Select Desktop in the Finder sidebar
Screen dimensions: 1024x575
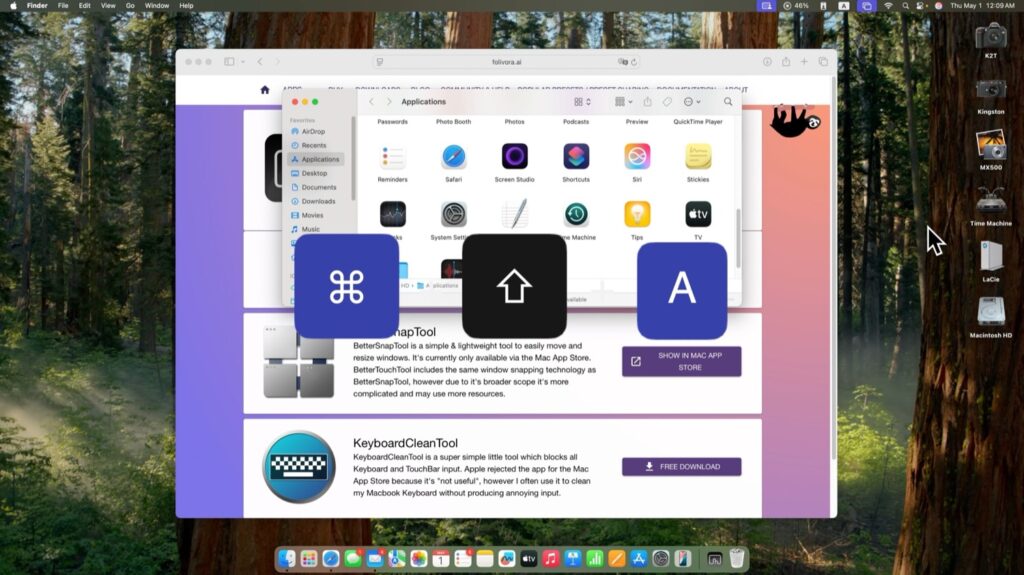point(314,173)
